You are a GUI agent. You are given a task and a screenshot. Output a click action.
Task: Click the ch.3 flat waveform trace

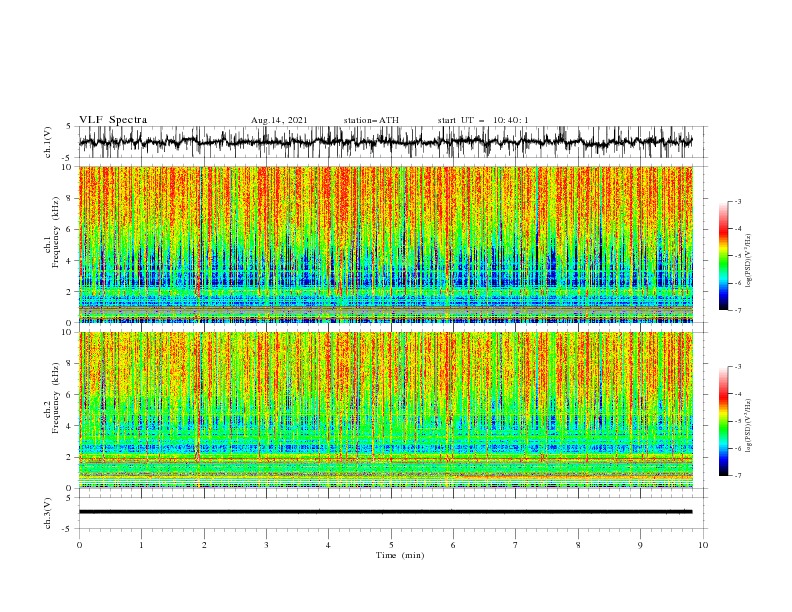coord(385,512)
